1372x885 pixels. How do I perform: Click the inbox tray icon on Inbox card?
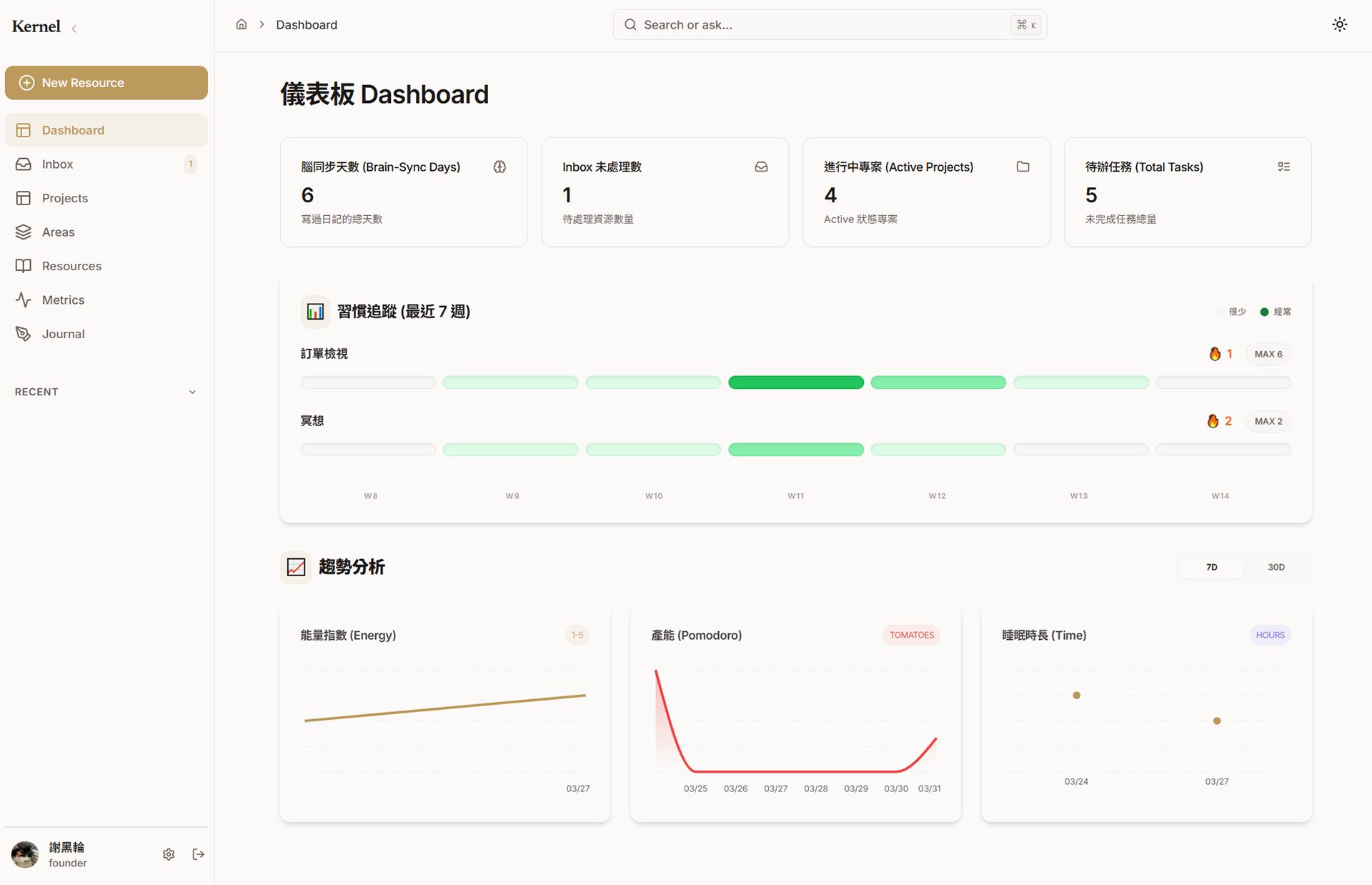coord(761,167)
